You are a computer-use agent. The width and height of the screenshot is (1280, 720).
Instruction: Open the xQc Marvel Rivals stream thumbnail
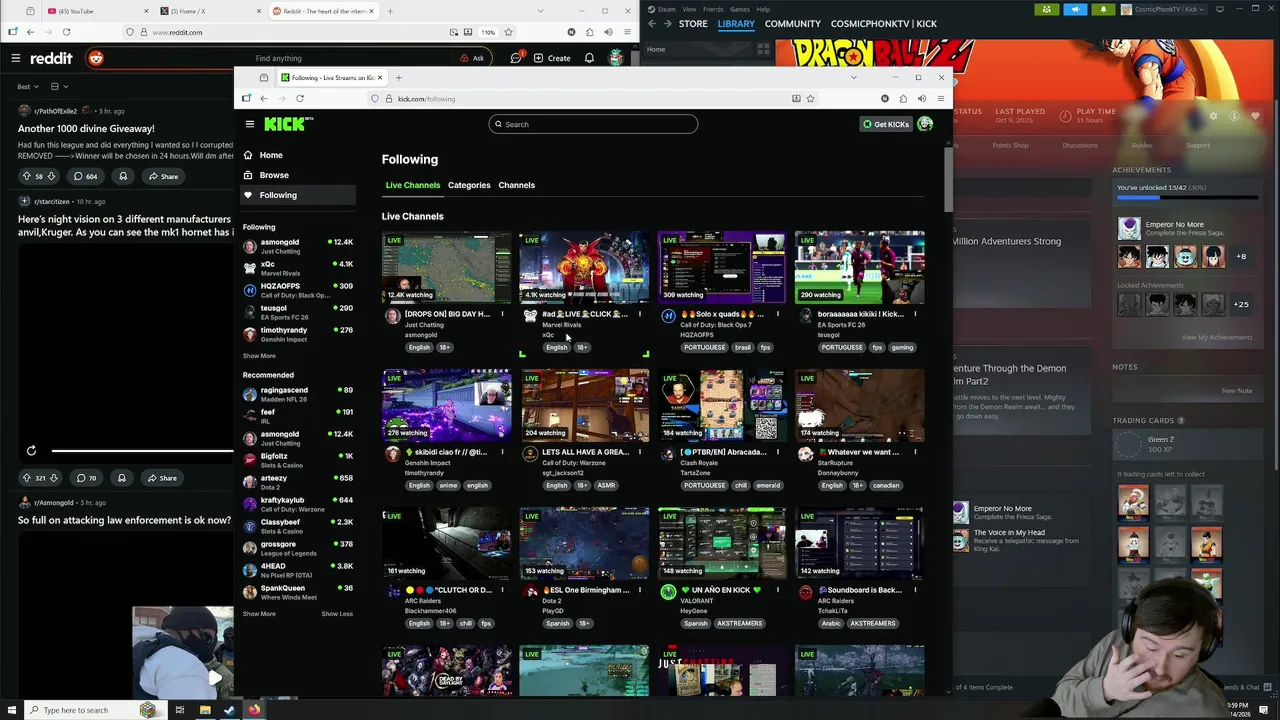(x=584, y=267)
